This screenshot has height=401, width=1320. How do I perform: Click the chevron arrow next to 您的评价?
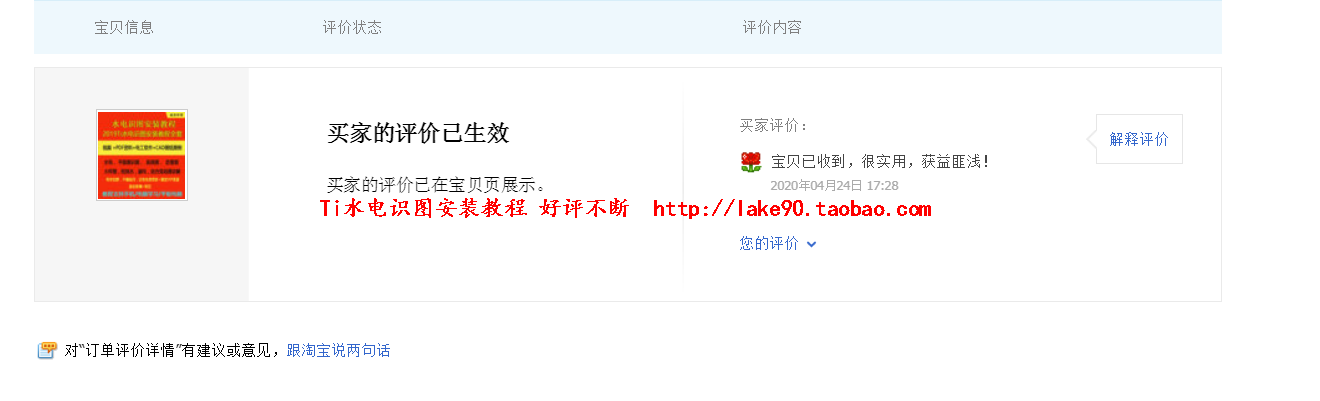pyautogui.click(x=811, y=244)
